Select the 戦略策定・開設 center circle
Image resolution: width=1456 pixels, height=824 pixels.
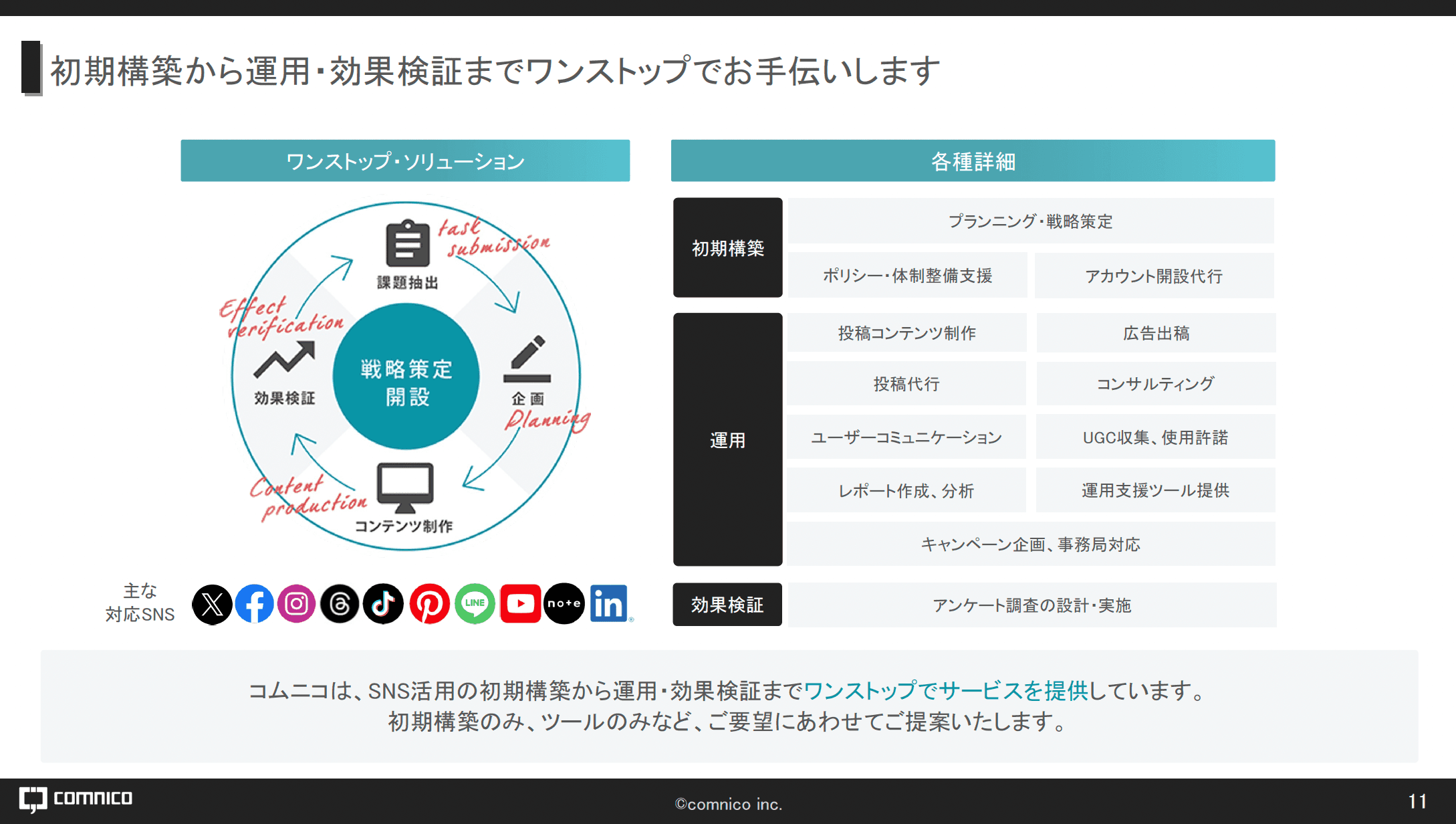pos(406,376)
